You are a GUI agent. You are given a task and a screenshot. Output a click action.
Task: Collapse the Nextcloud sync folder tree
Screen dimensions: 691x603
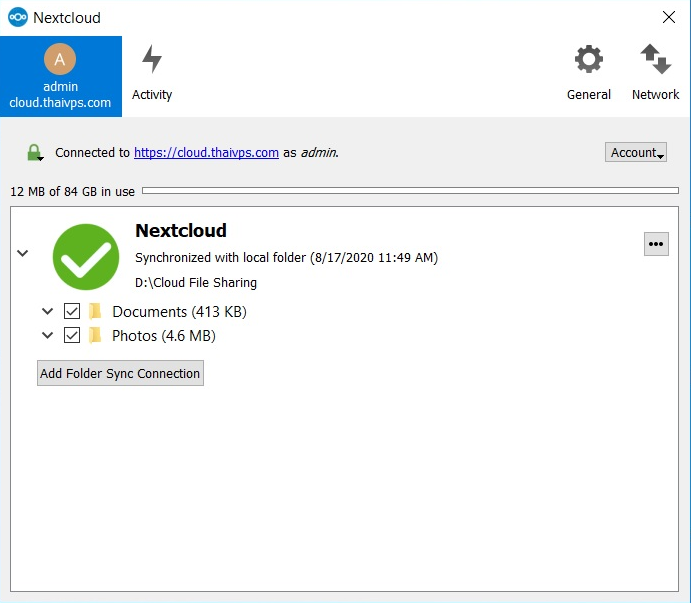tap(23, 254)
